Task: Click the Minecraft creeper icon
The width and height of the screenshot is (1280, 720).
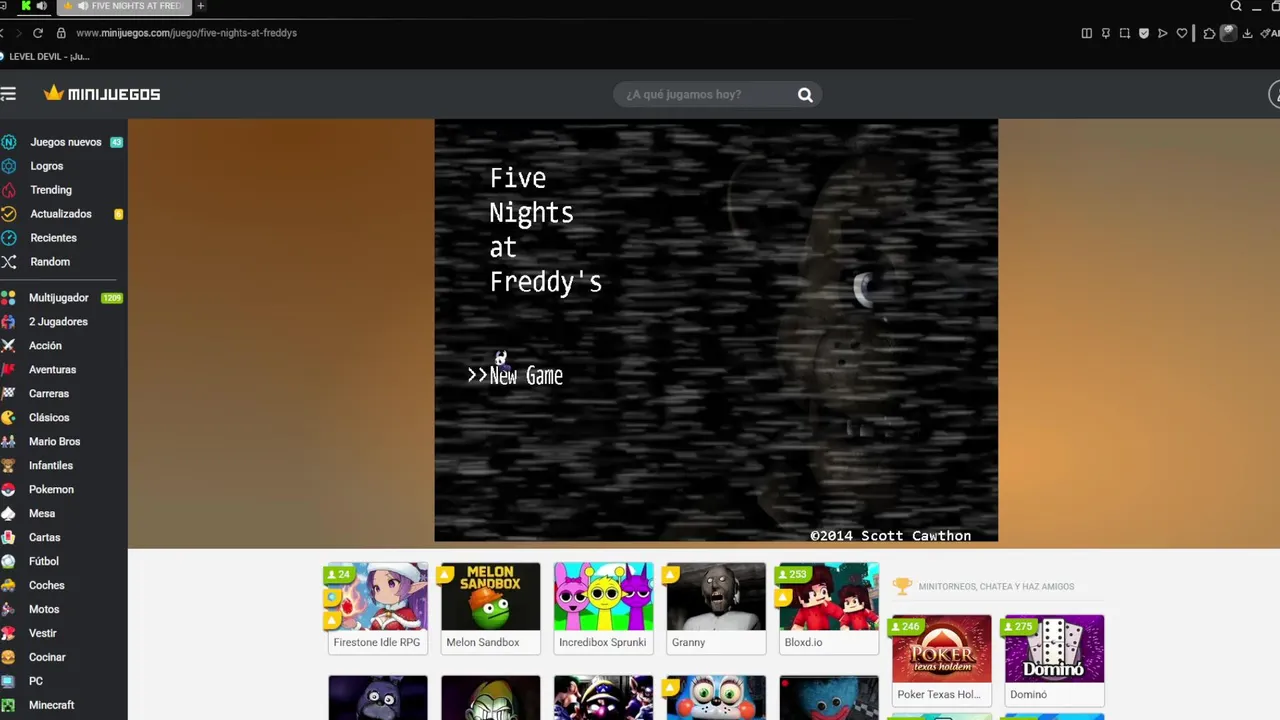Action: (x=8, y=706)
